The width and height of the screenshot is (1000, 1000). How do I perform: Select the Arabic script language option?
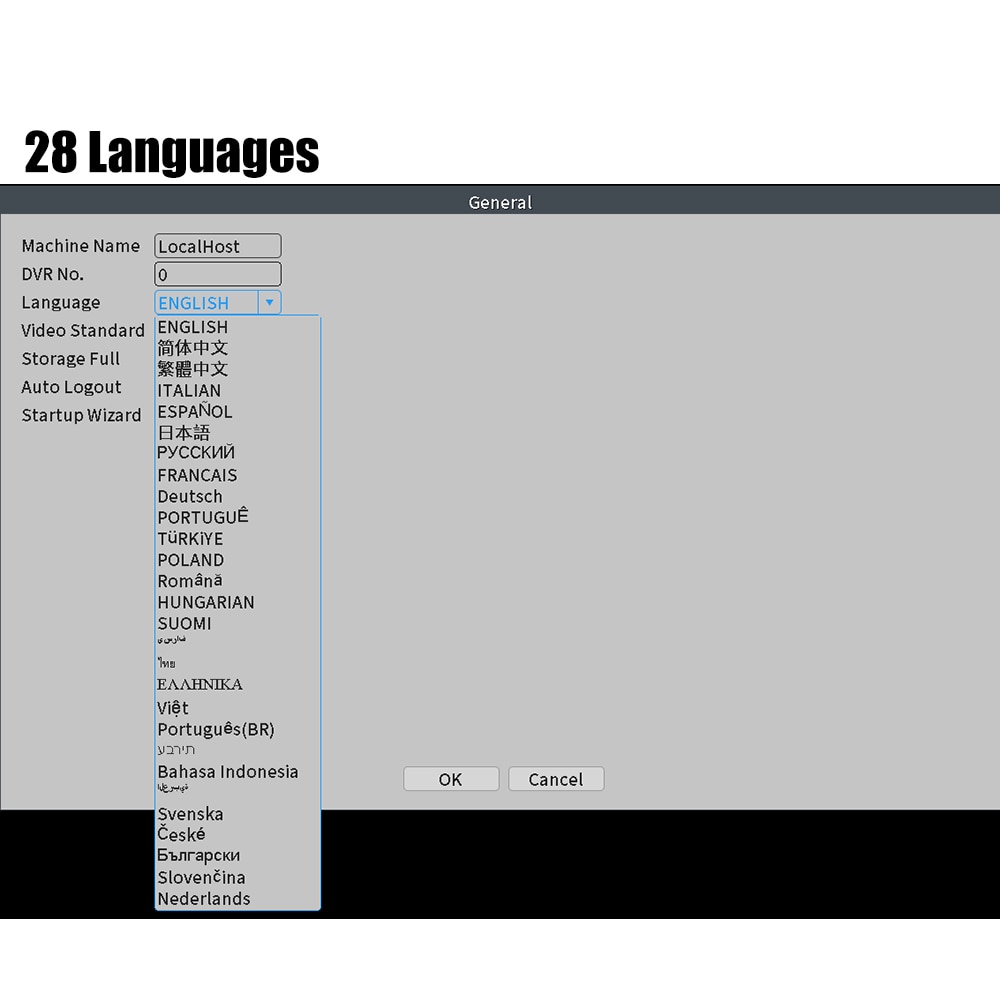click(x=237, y=789)
